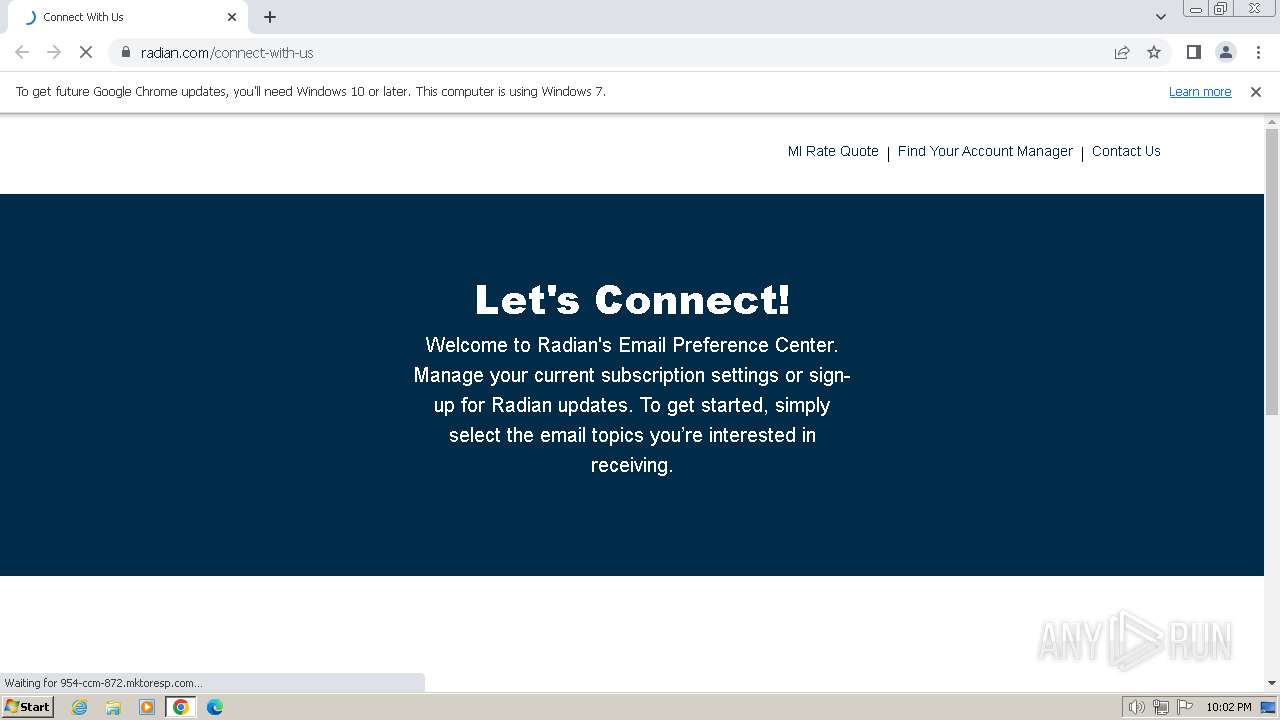Open network status tray icon
Screen dimensions: 1280x720
pyautogui.click(x=1161, y=707)
